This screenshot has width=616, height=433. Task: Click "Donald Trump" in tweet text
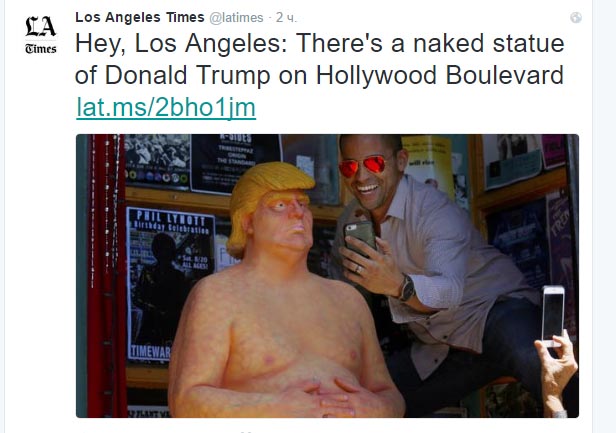point(187,75)
